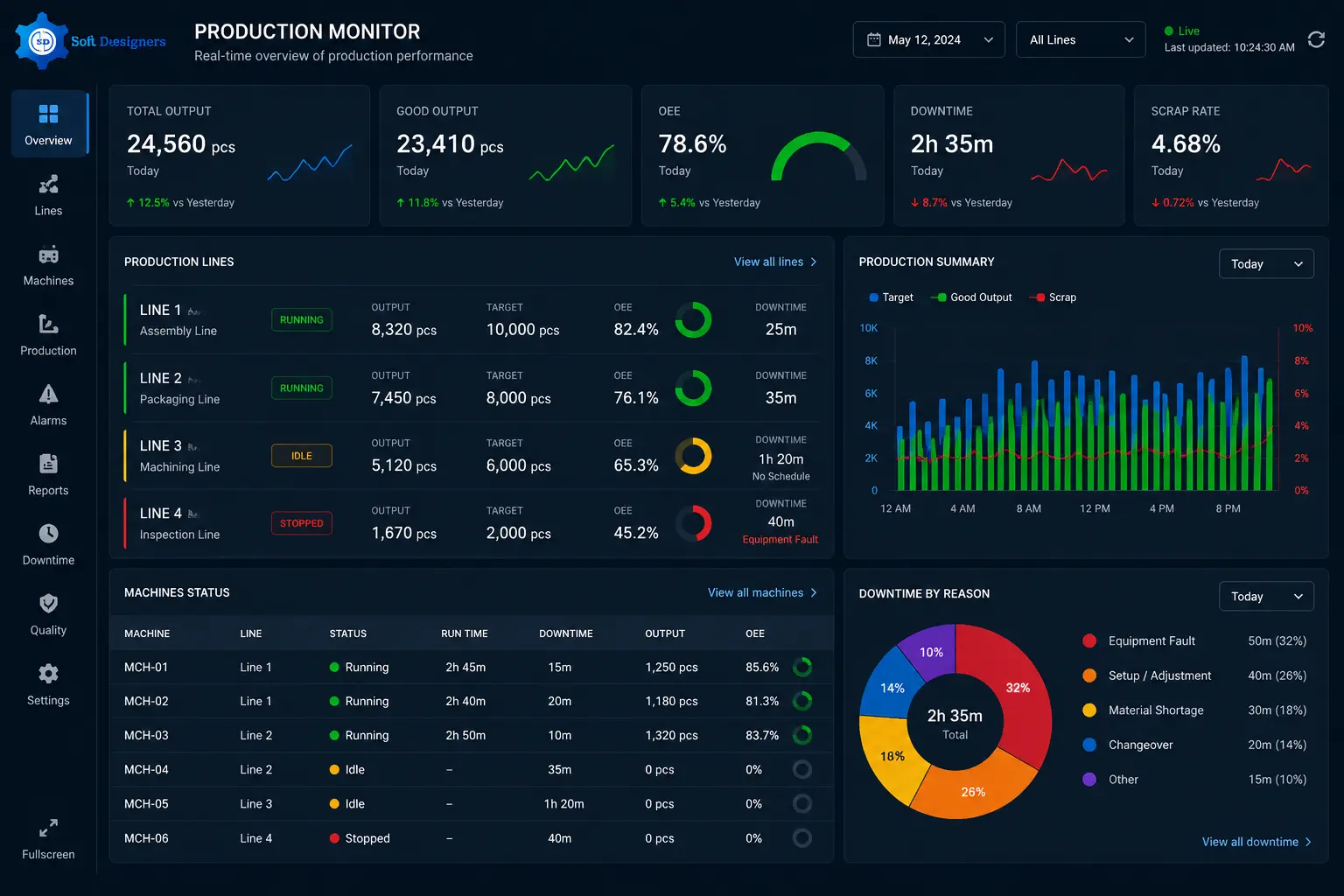The height and width of the screenshot is (896, 1344).
Task: Click the calendar icon in date picker
Action: pyautogui.click(x=873, y=39)
